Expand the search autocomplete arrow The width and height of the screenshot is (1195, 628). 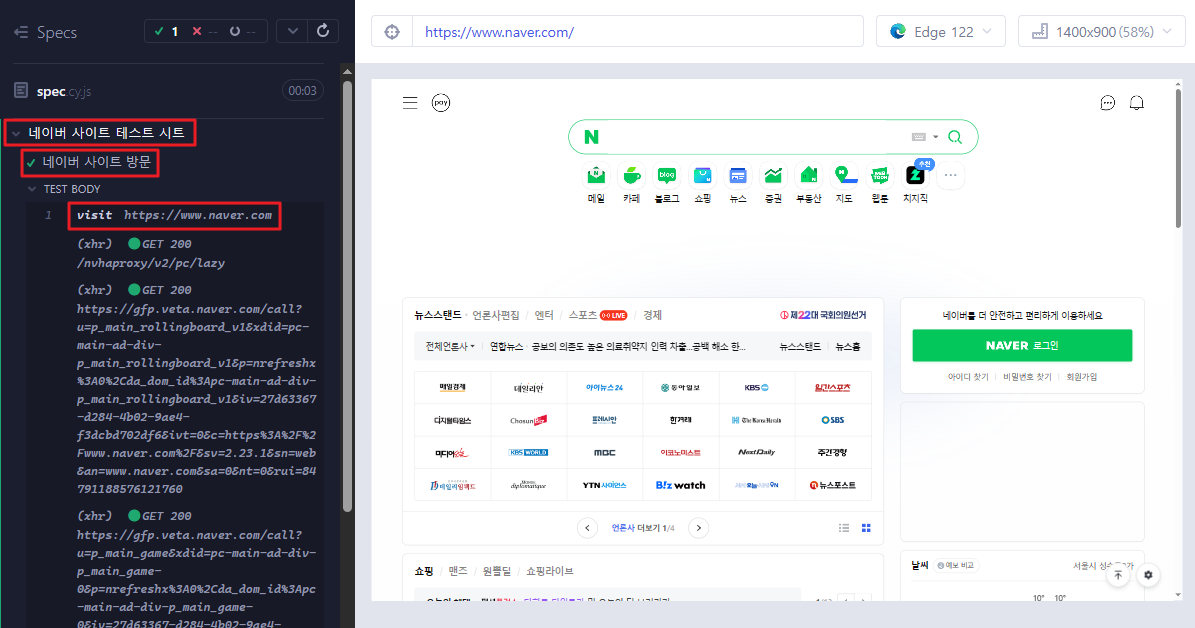[935, 137]
